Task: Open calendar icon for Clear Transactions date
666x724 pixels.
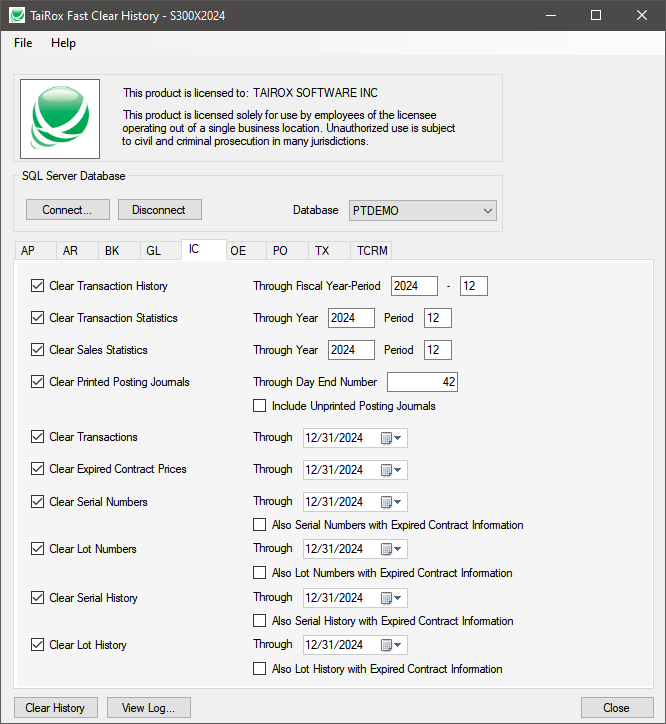Action: pyautogui.click(x=388, y=438)
